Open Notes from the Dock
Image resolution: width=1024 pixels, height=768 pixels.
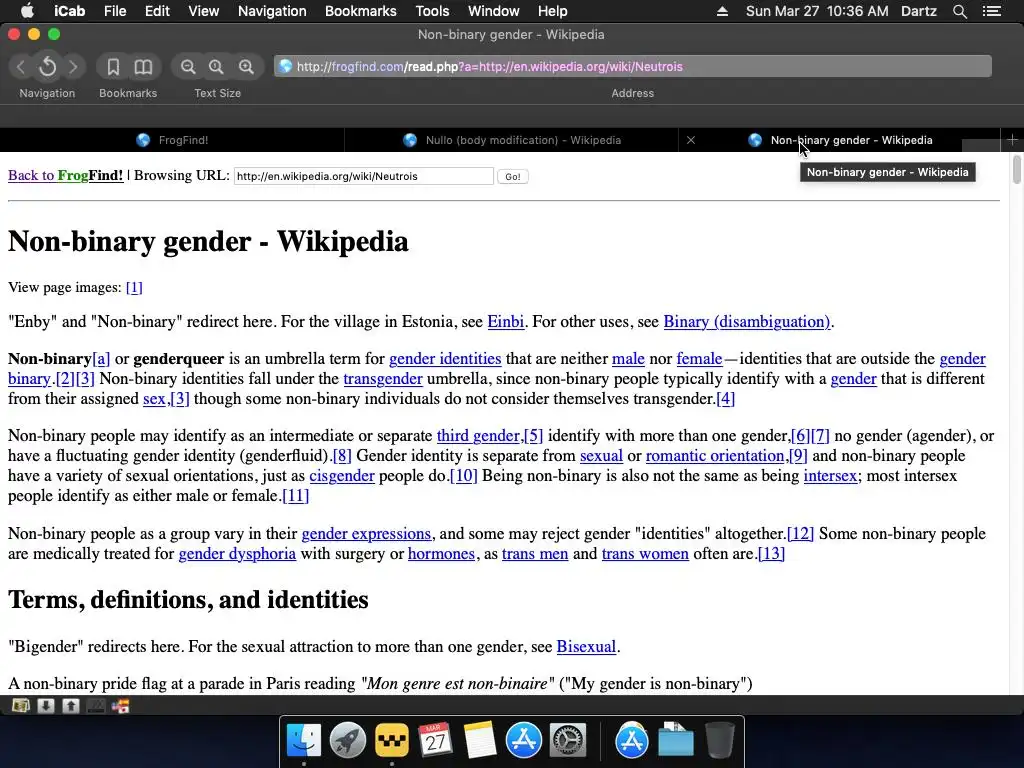tap(479, 741)
